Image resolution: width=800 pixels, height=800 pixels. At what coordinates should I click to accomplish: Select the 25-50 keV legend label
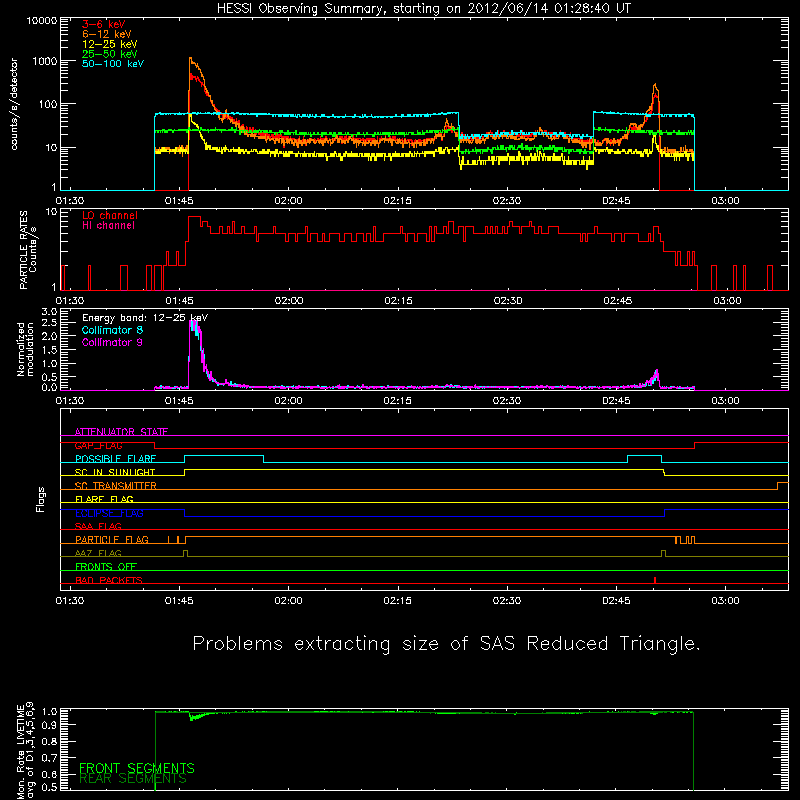coord(109,54)
